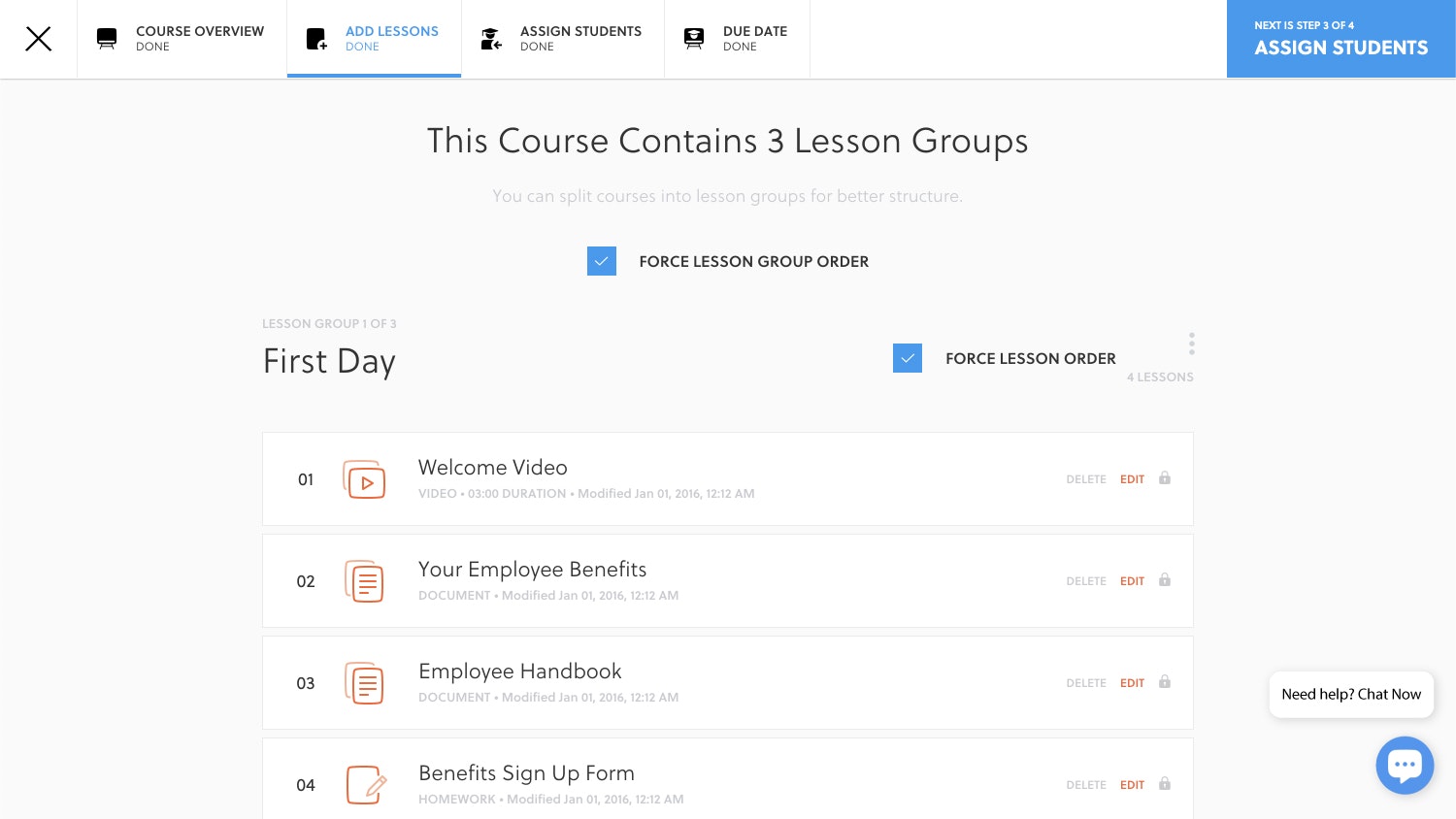The width and height of the screenshot is (1456, 819).
Task: Click the Force Lesson Order label
Action: (1031, 359)
